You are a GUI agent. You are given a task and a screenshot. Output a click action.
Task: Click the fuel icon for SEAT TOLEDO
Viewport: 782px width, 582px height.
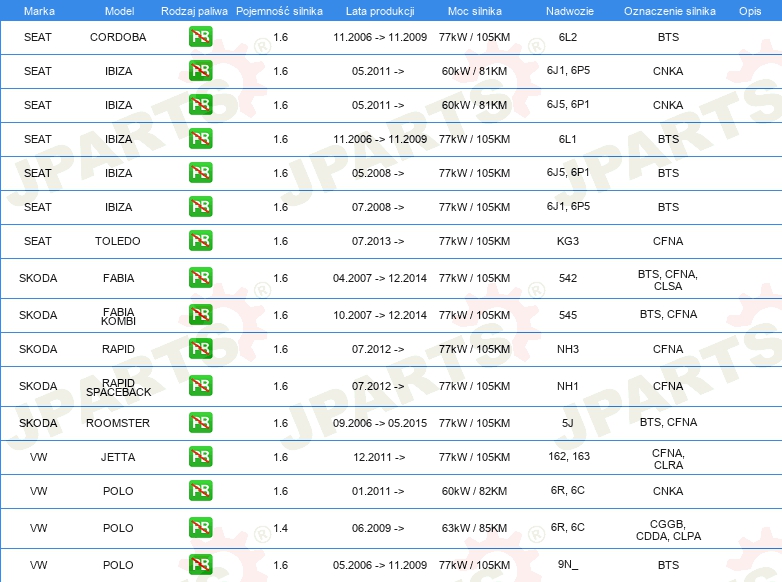tap(200, 241)
